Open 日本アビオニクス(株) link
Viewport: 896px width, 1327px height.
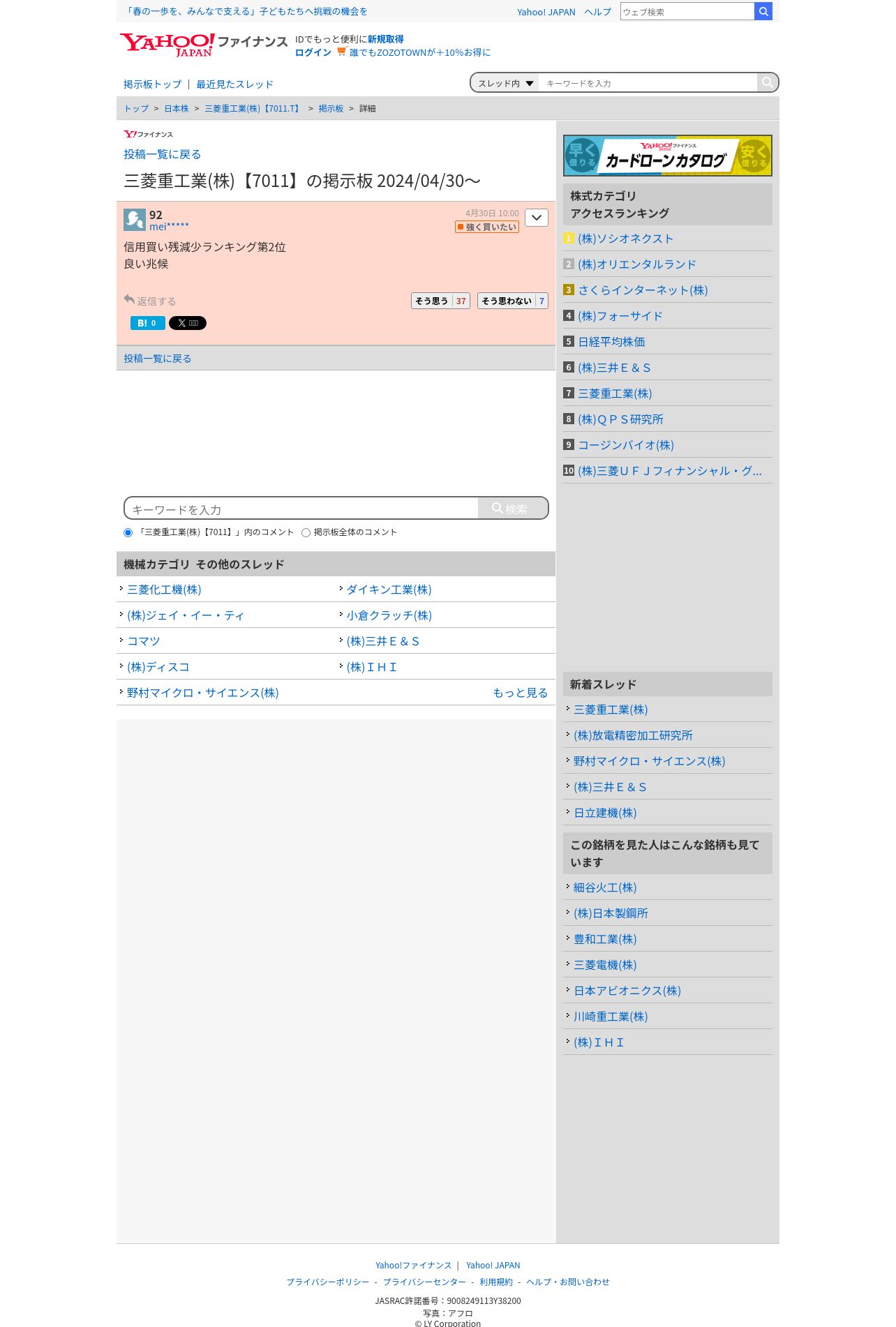click(627, 991)
